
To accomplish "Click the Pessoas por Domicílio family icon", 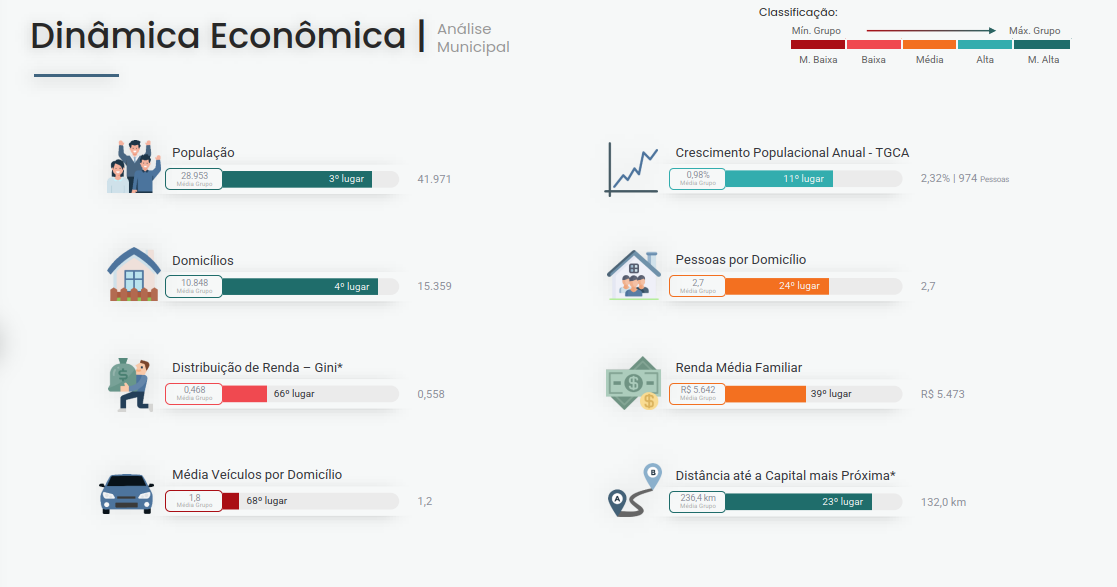I will [634, 274].
